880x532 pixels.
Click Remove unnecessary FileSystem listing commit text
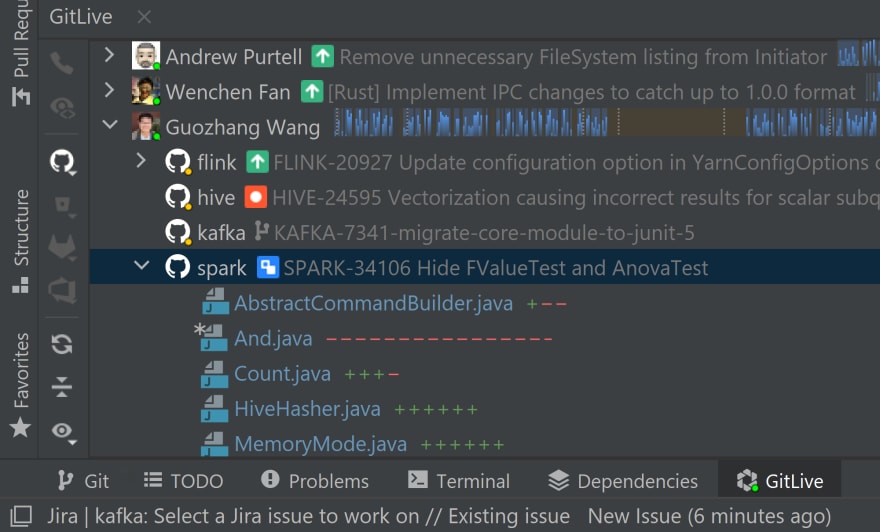click(x=583, y=57)
